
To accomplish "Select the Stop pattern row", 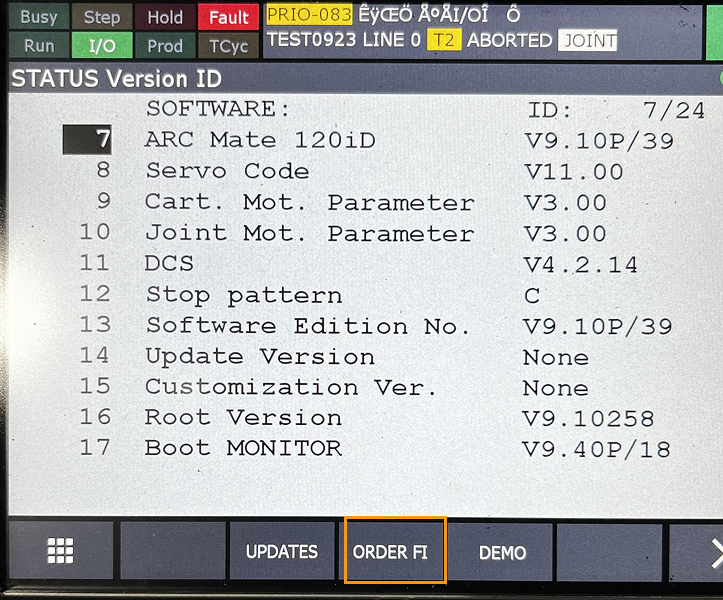I will [309, 294].
